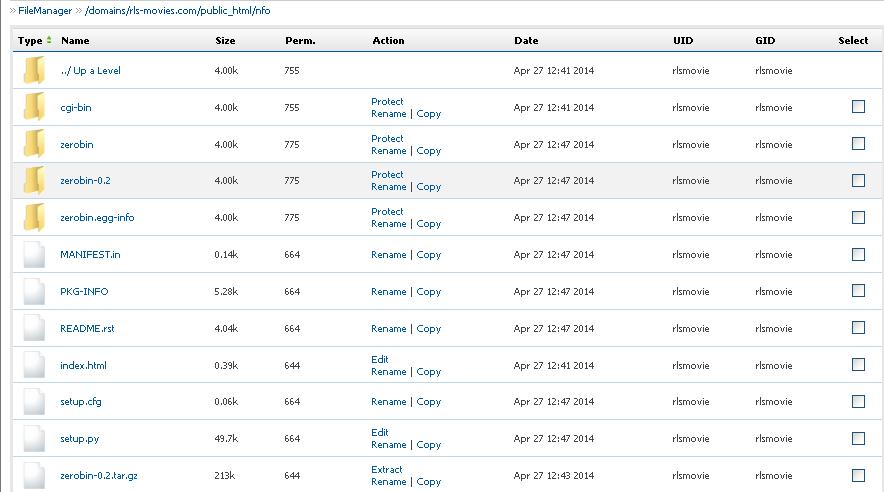
Task: Click the zerobin folder icon
Action: 34,144
